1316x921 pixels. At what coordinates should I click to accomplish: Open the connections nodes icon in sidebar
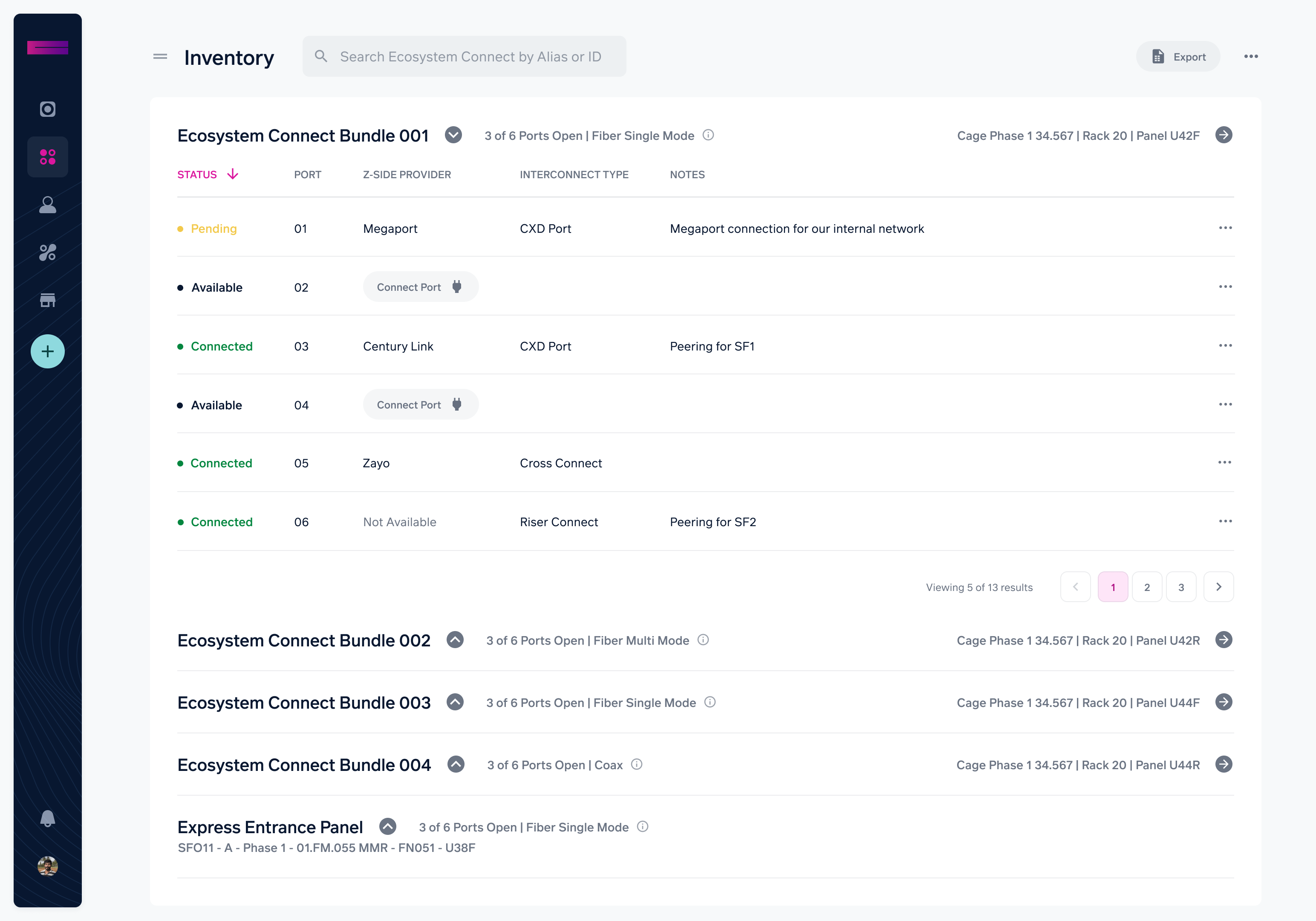(48, 252)
